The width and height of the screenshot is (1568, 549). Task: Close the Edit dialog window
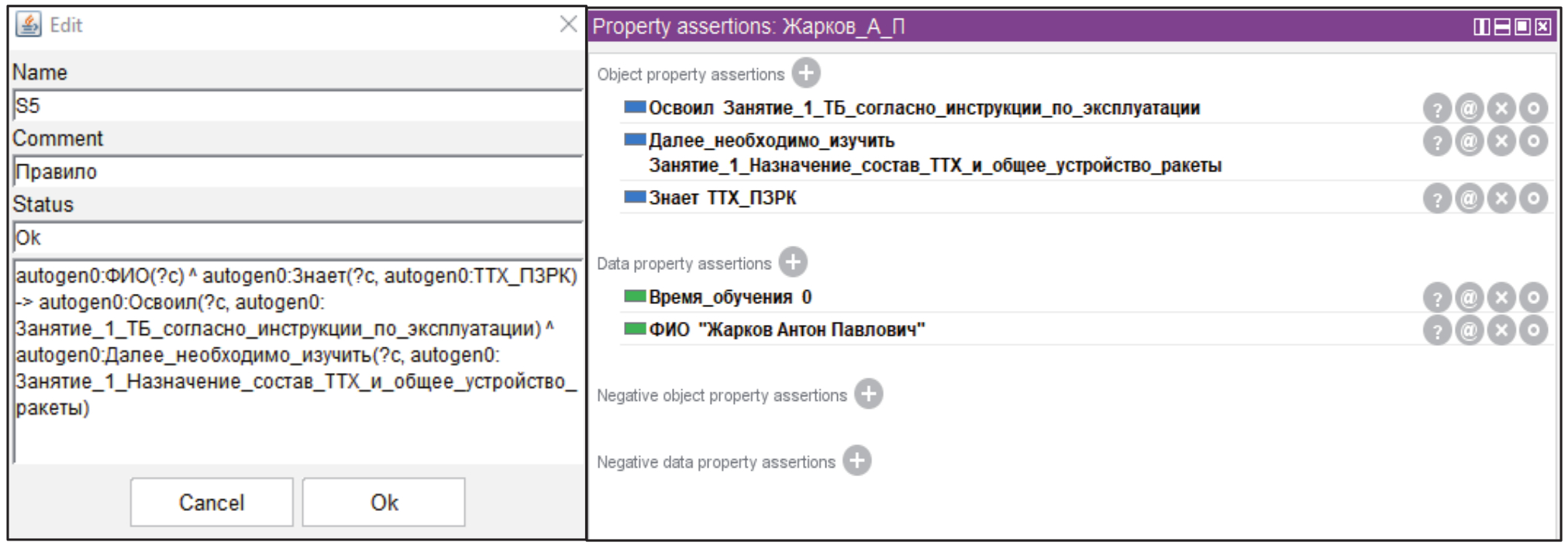568,24
